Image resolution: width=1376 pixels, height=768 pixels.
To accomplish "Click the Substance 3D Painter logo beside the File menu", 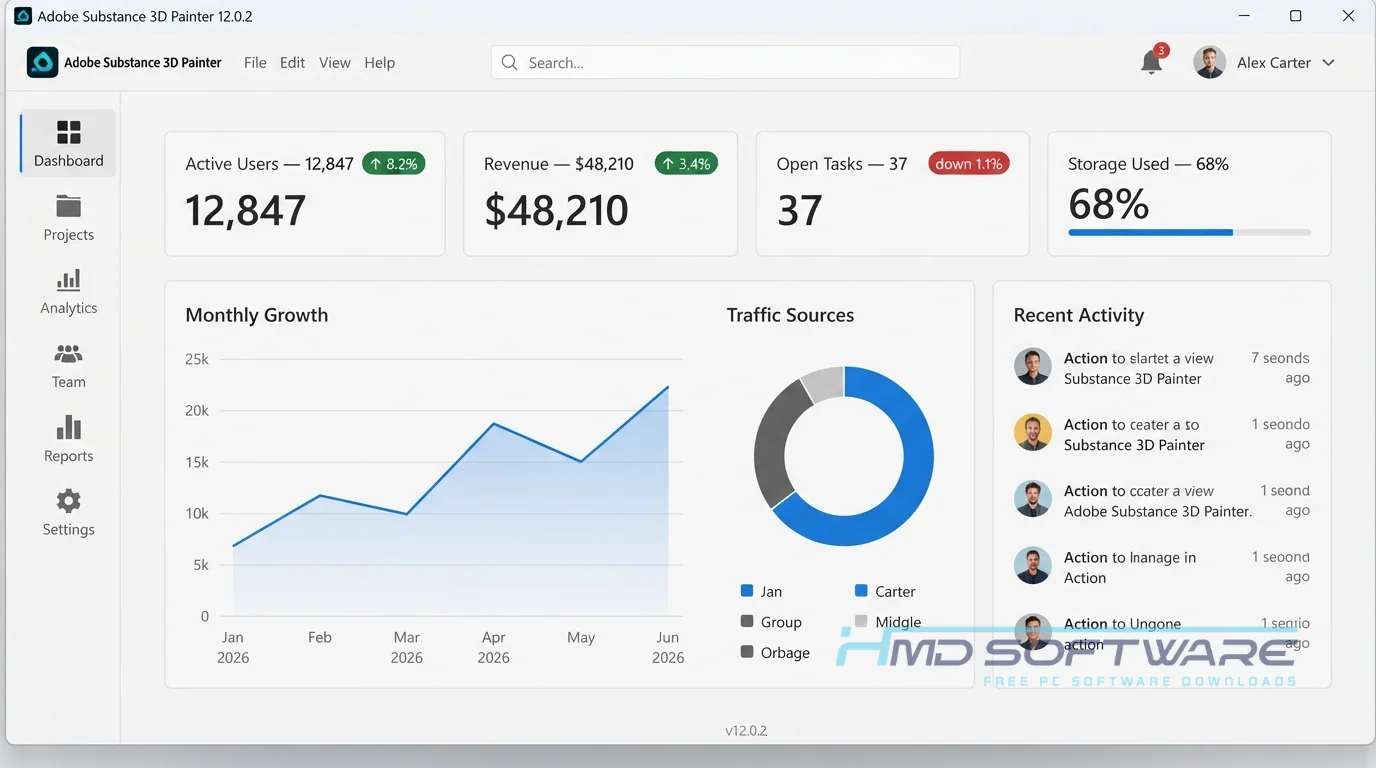I will (x=42, y=62).
